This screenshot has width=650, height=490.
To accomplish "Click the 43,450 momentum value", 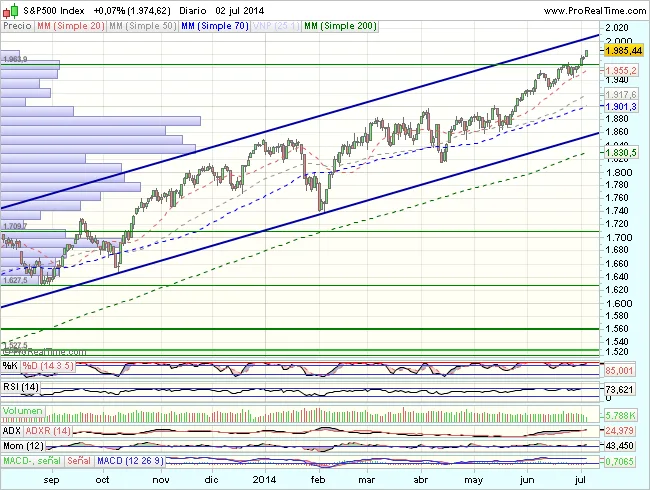I will click(x=619, y=446).
